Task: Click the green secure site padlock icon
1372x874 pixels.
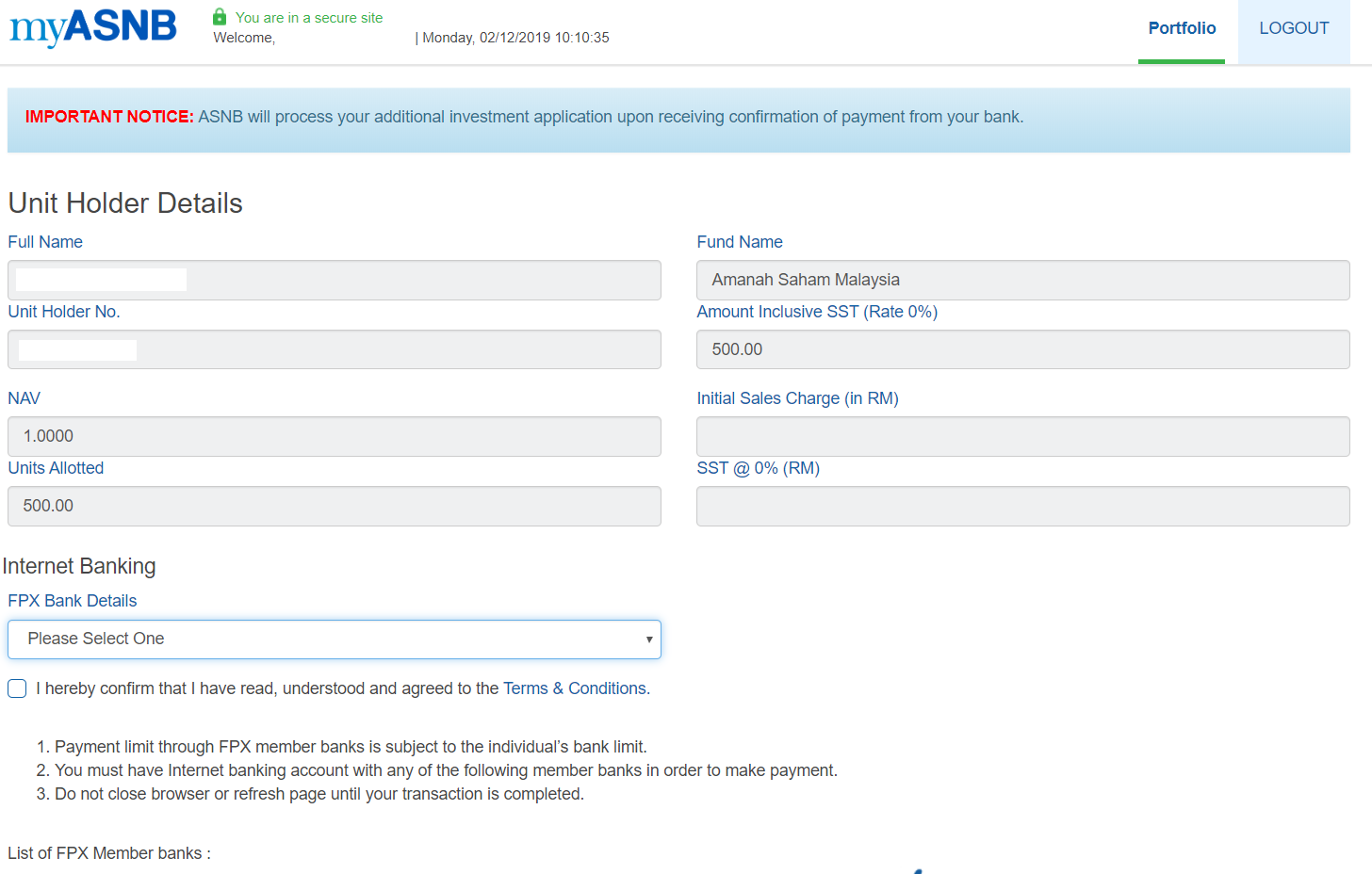Action: [220, 16]
